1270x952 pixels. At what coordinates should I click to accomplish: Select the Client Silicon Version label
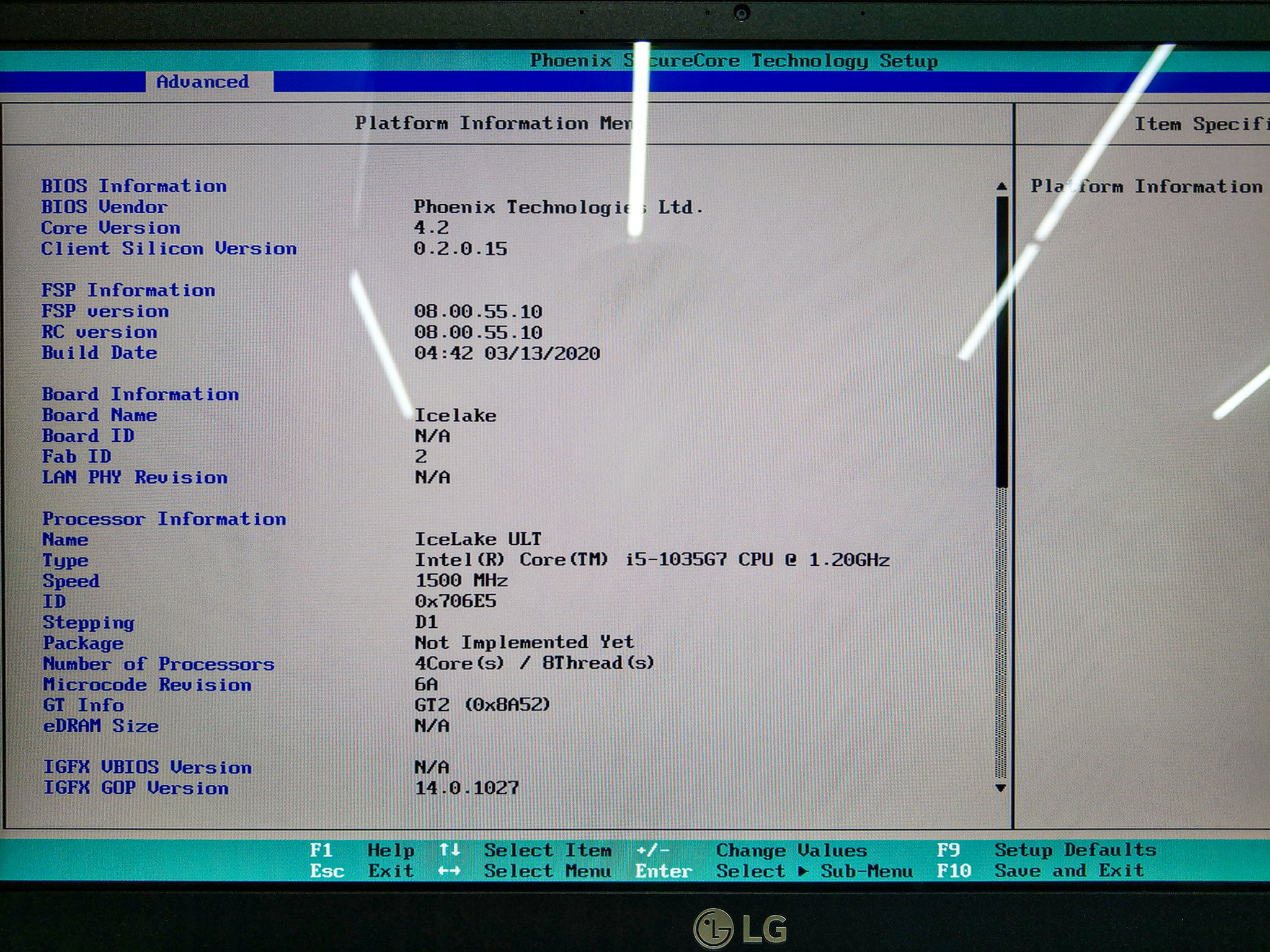pyautogui.click(x=169, y=249)
